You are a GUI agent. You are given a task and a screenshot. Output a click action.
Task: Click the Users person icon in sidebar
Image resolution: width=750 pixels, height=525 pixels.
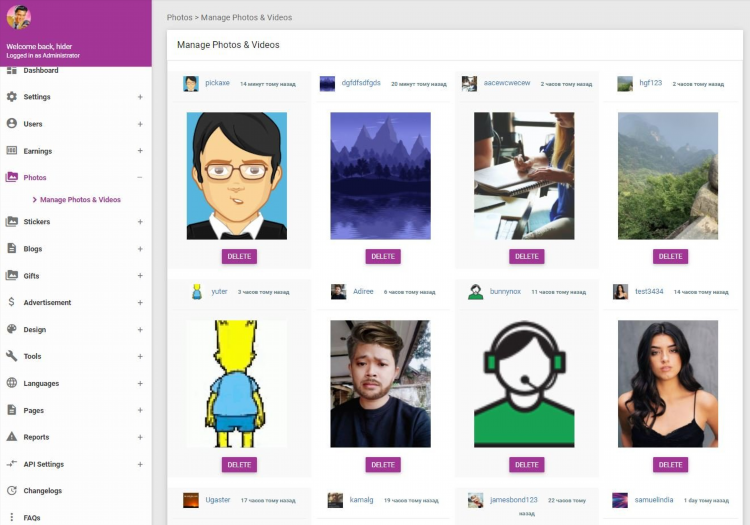pyautogui.click(x=11, y=123)
